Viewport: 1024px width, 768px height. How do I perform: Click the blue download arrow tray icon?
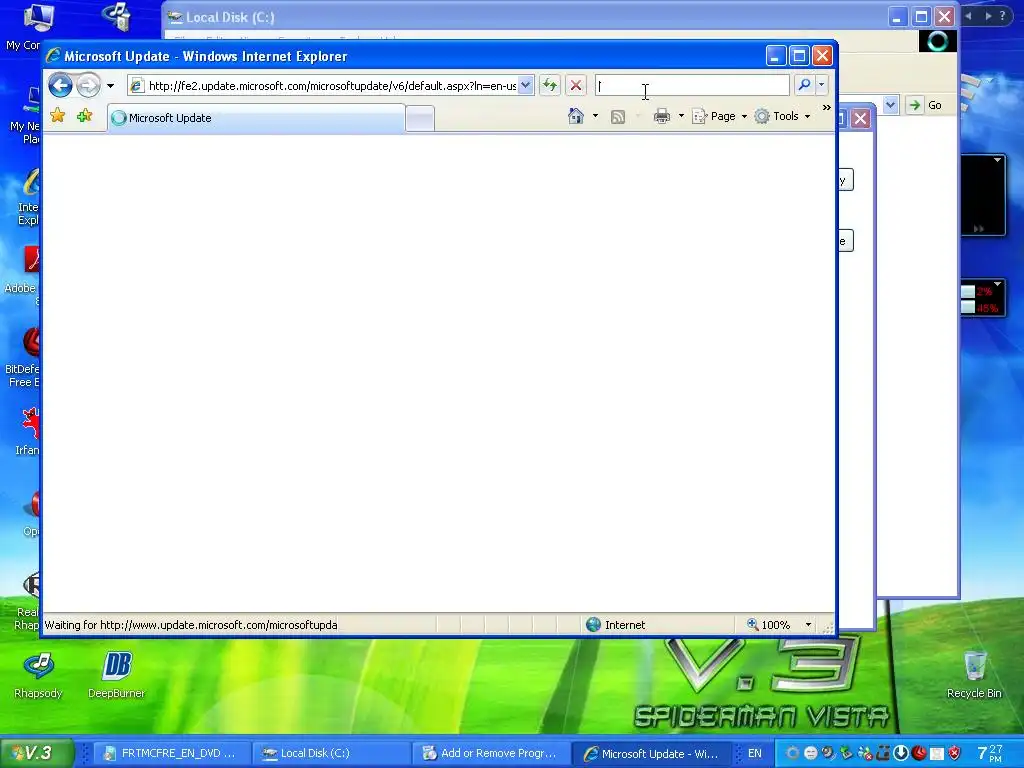pyautogui.click(x=901, y=753)
